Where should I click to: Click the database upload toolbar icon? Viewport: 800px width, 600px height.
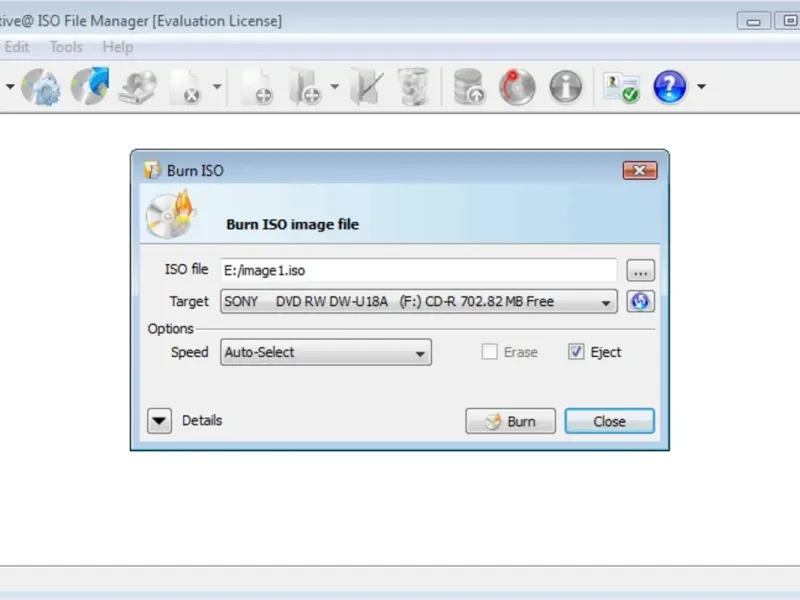[x=469, y=87]
